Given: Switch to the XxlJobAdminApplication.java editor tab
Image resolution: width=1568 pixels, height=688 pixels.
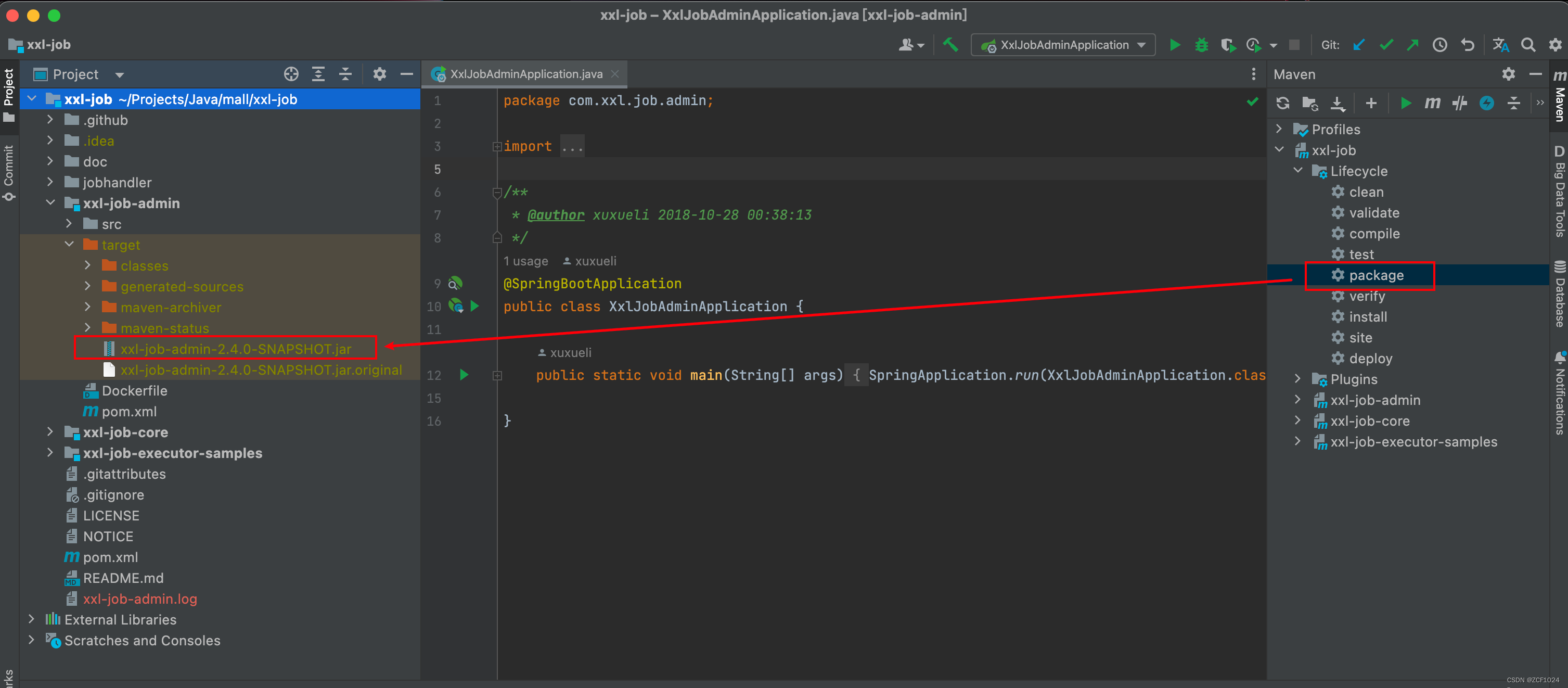Looking at the screenshot, I should coord(525,74).
